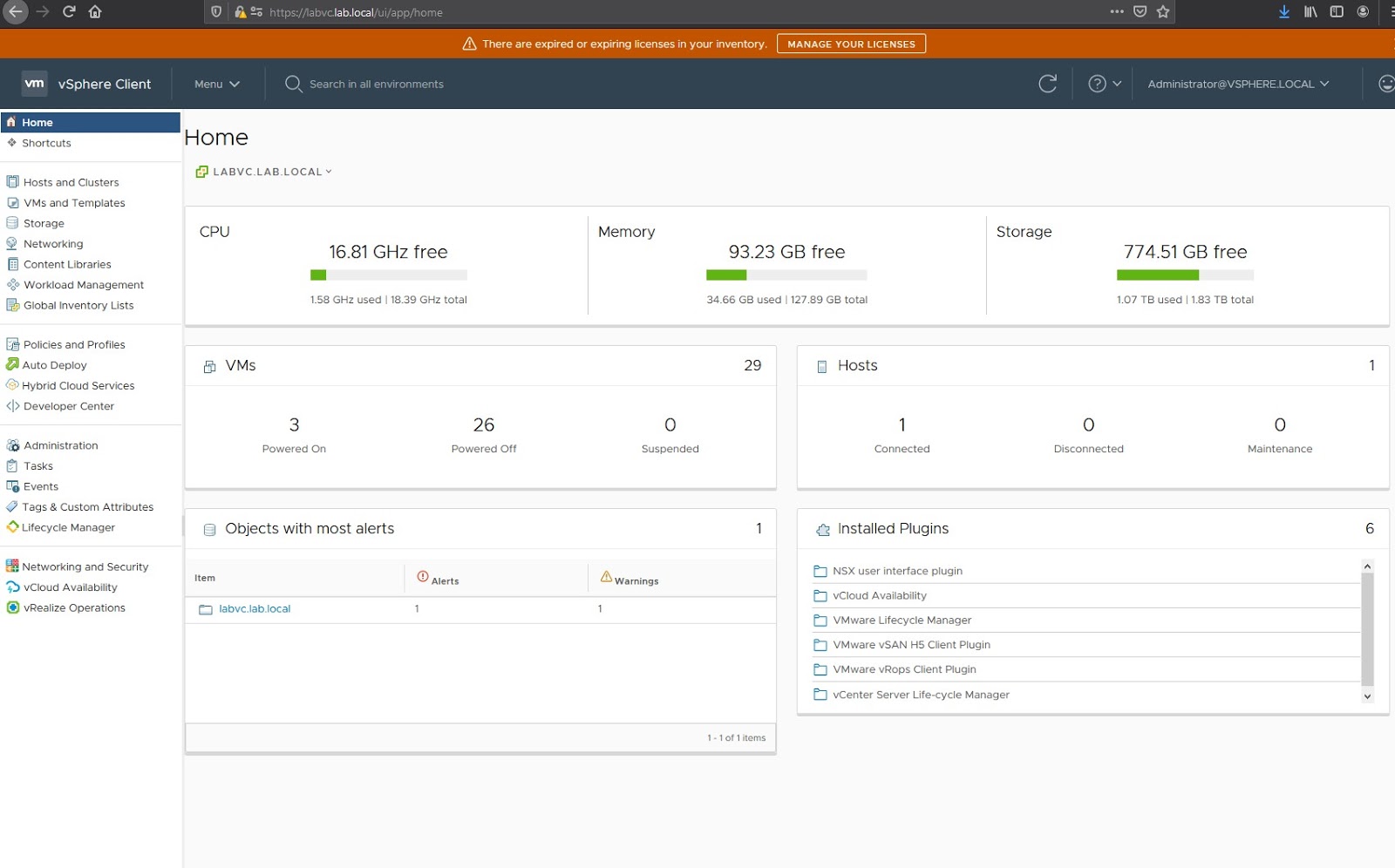Screen dimensions: 1395x868
Task: Sort by the Warnings column header
Action: click(629, 579)
